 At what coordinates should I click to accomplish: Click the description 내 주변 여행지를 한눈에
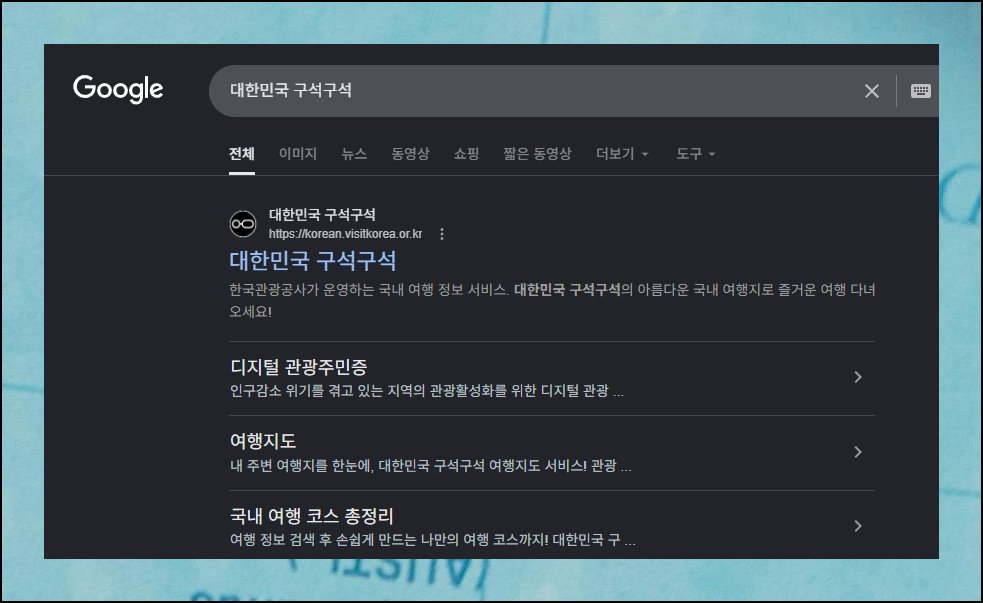[x=430, y=466]
